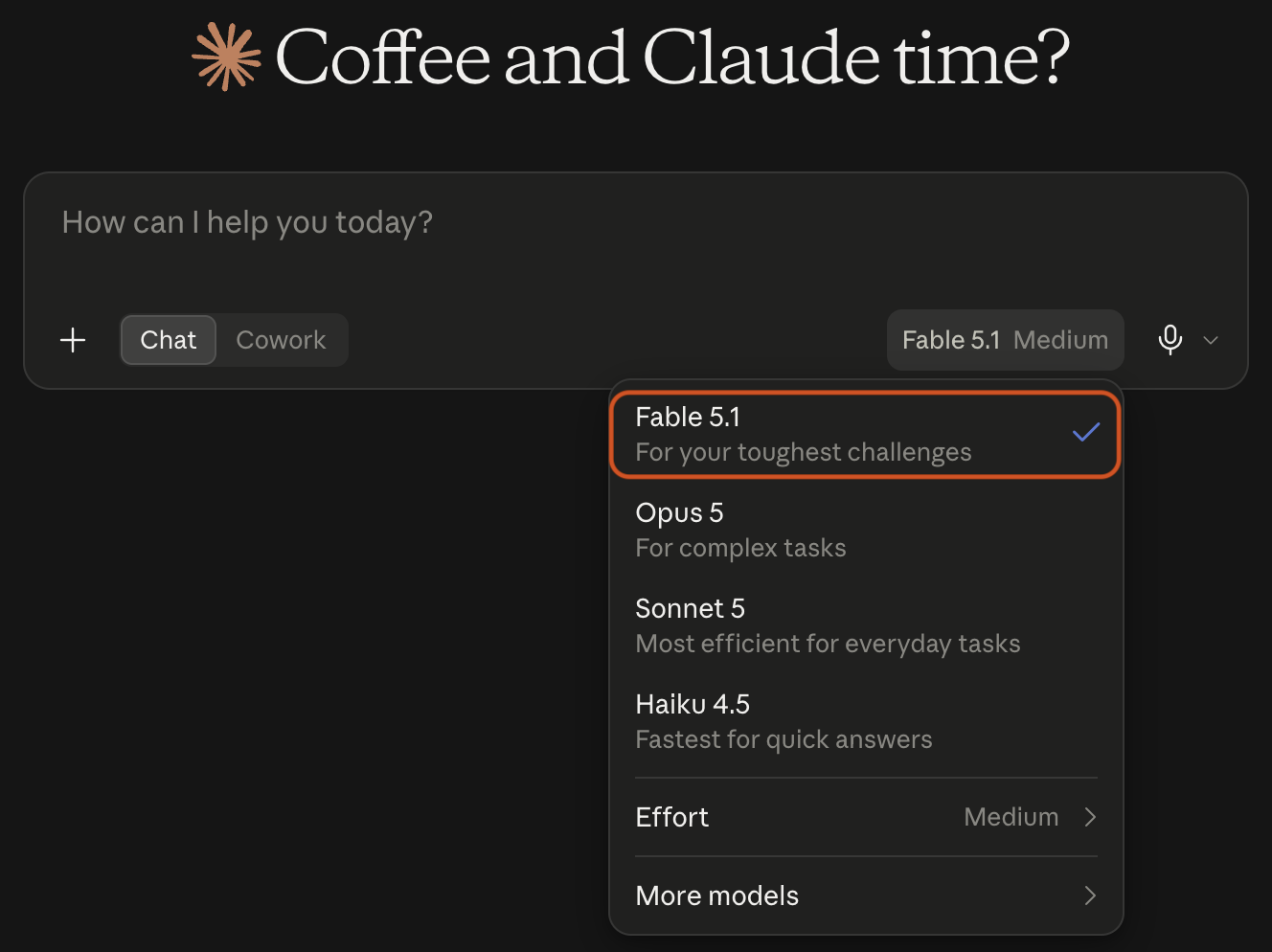
Task: Open the Fable 5.1 Medium model selector
Action: click(x=1005, y=340)
